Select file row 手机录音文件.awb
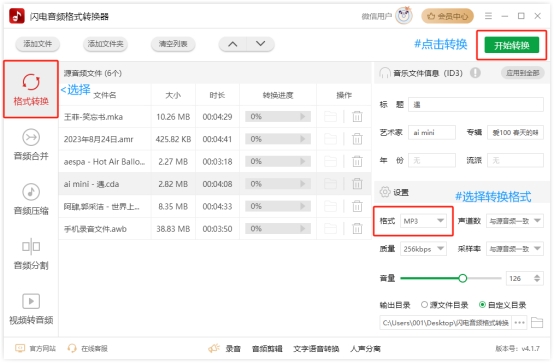 pyautogui.click(x=215, y=229)
